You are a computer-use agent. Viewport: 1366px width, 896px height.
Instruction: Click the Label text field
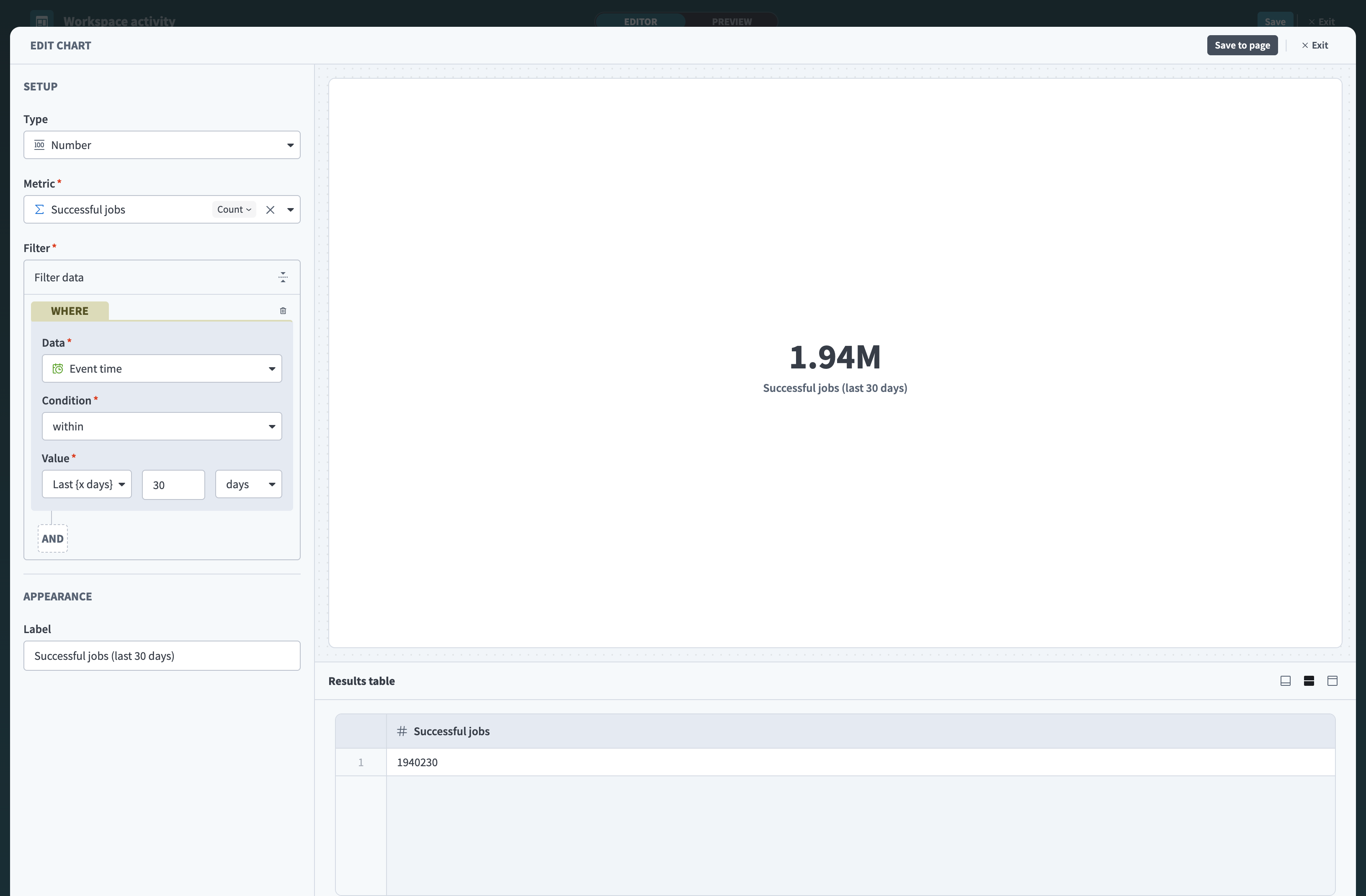coord(162,656)
